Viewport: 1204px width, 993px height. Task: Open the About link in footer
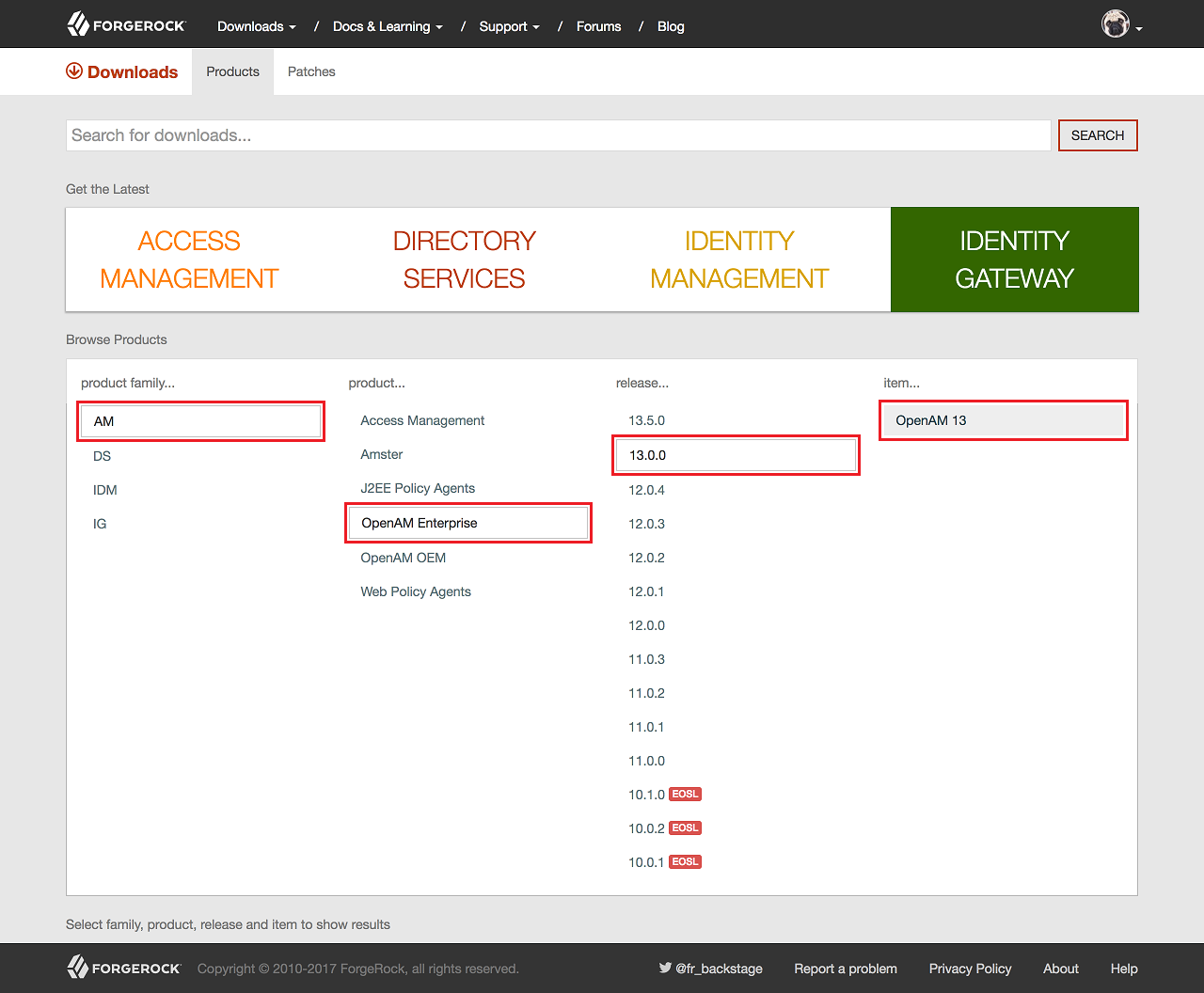[x=1061, y=969]
